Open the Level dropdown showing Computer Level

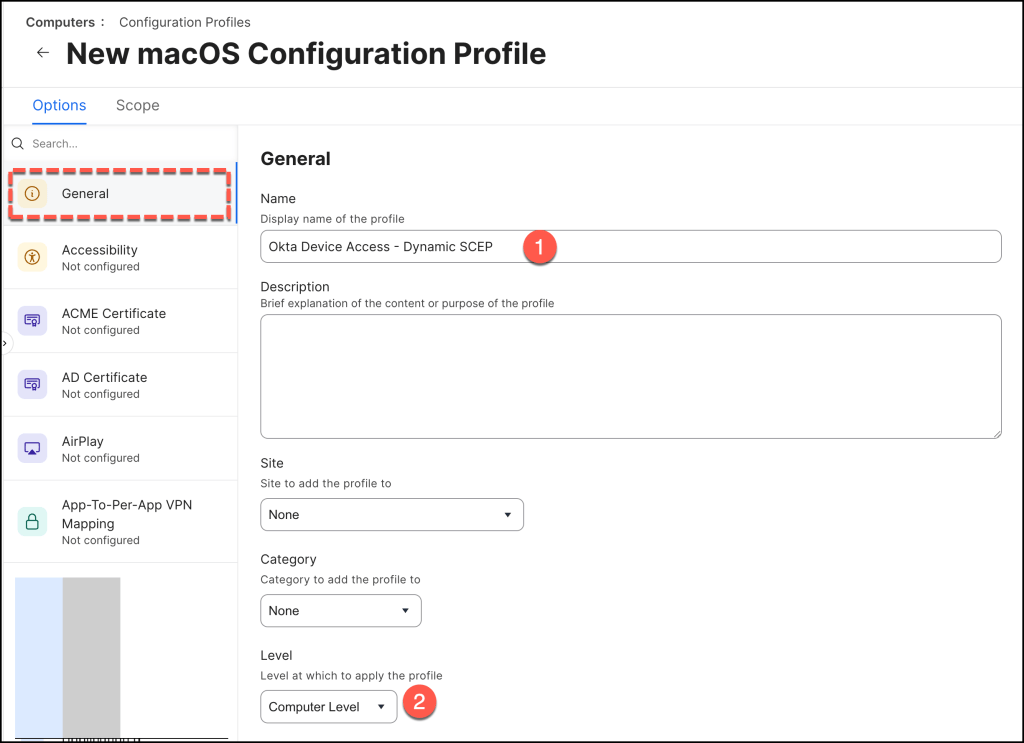tap(328, 707)
